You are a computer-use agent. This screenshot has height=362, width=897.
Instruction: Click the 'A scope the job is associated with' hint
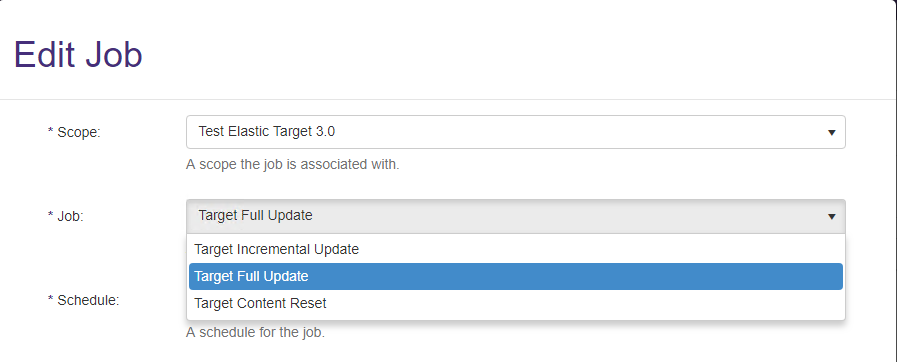292,165
